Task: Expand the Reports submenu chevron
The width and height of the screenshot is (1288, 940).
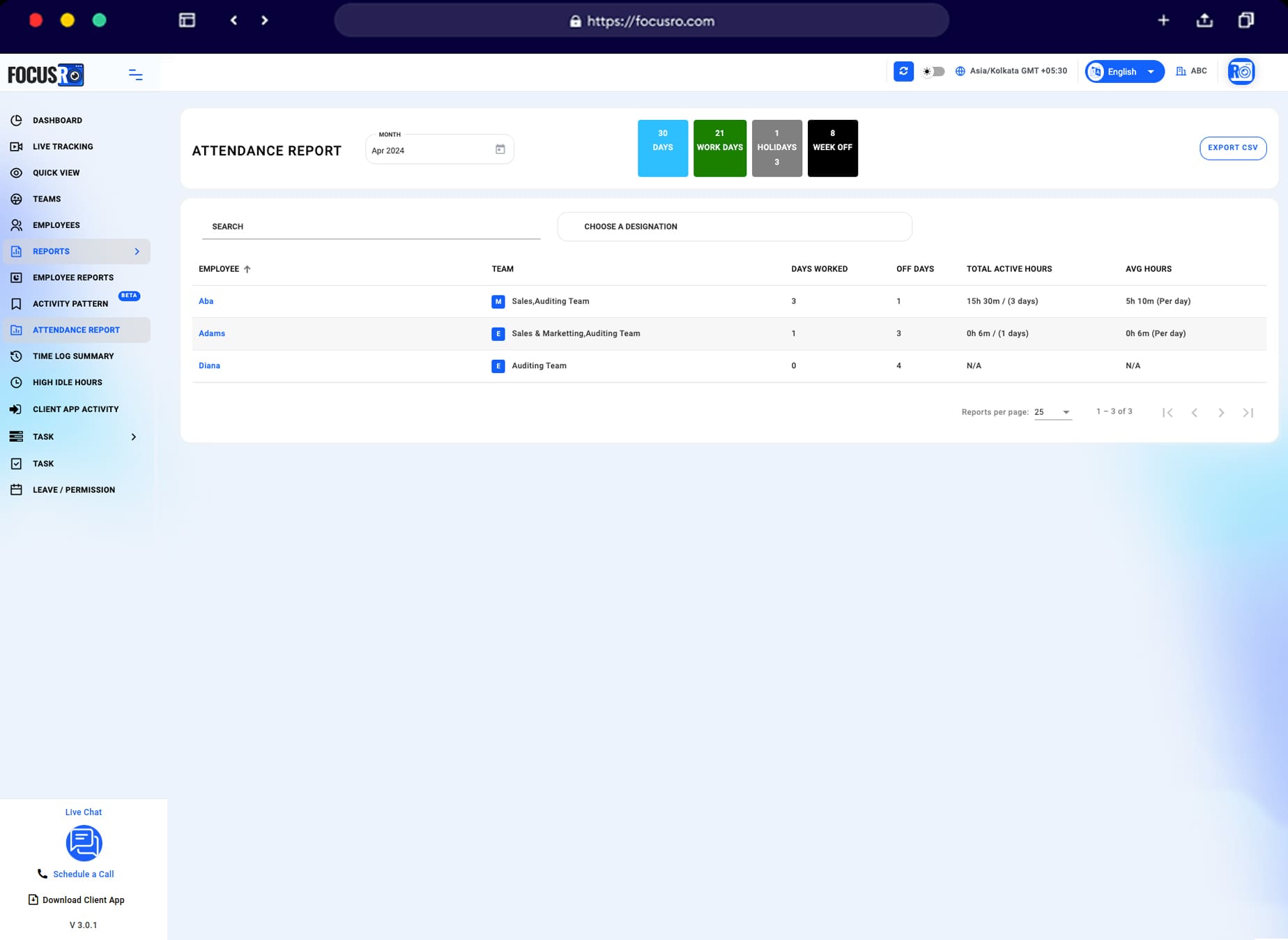Action: pyautogui.click(x=137, y=252)
